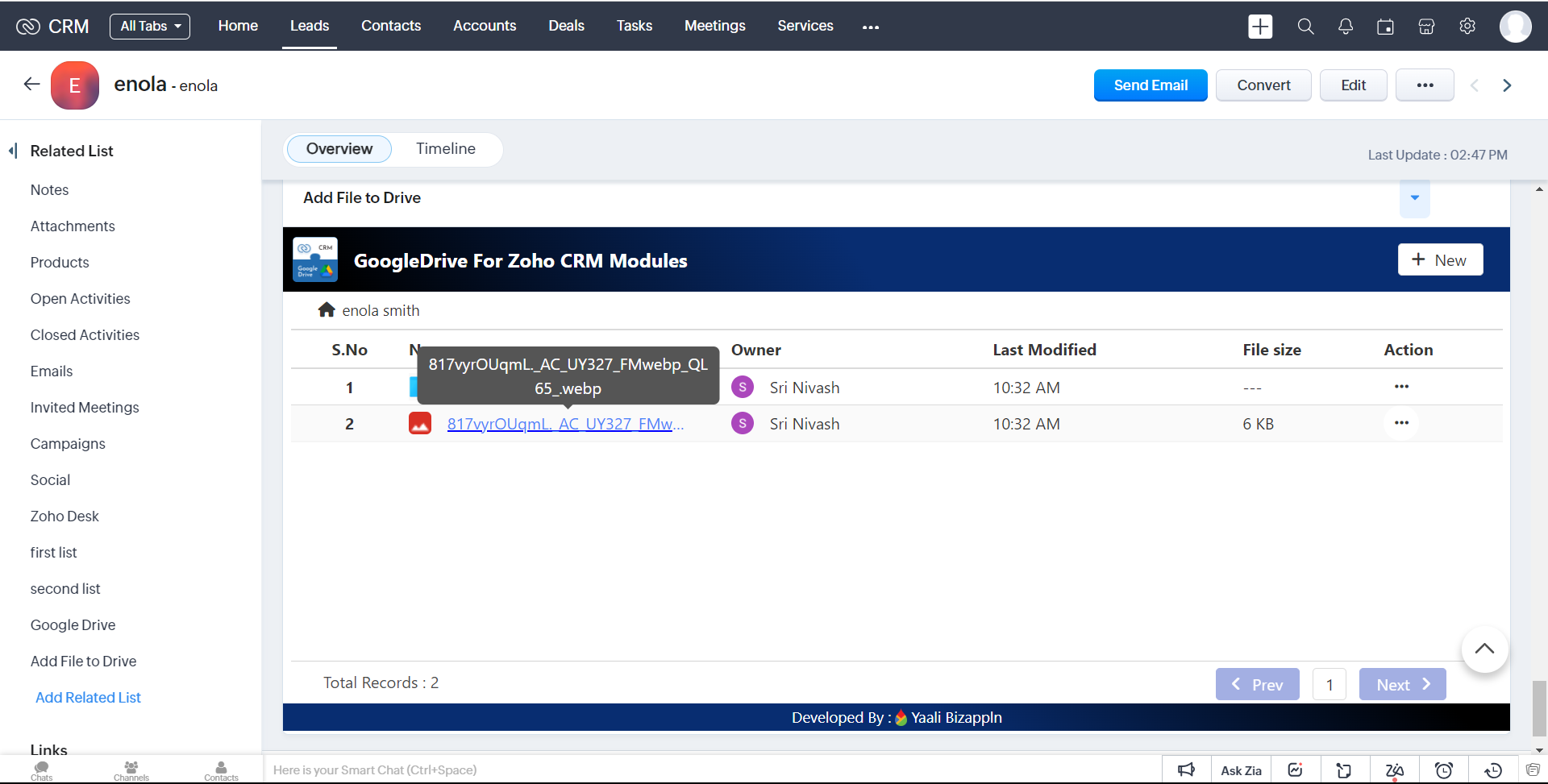Click the back arrow next to enola
Screen dimensions: 1548x784
click(31, 85)
